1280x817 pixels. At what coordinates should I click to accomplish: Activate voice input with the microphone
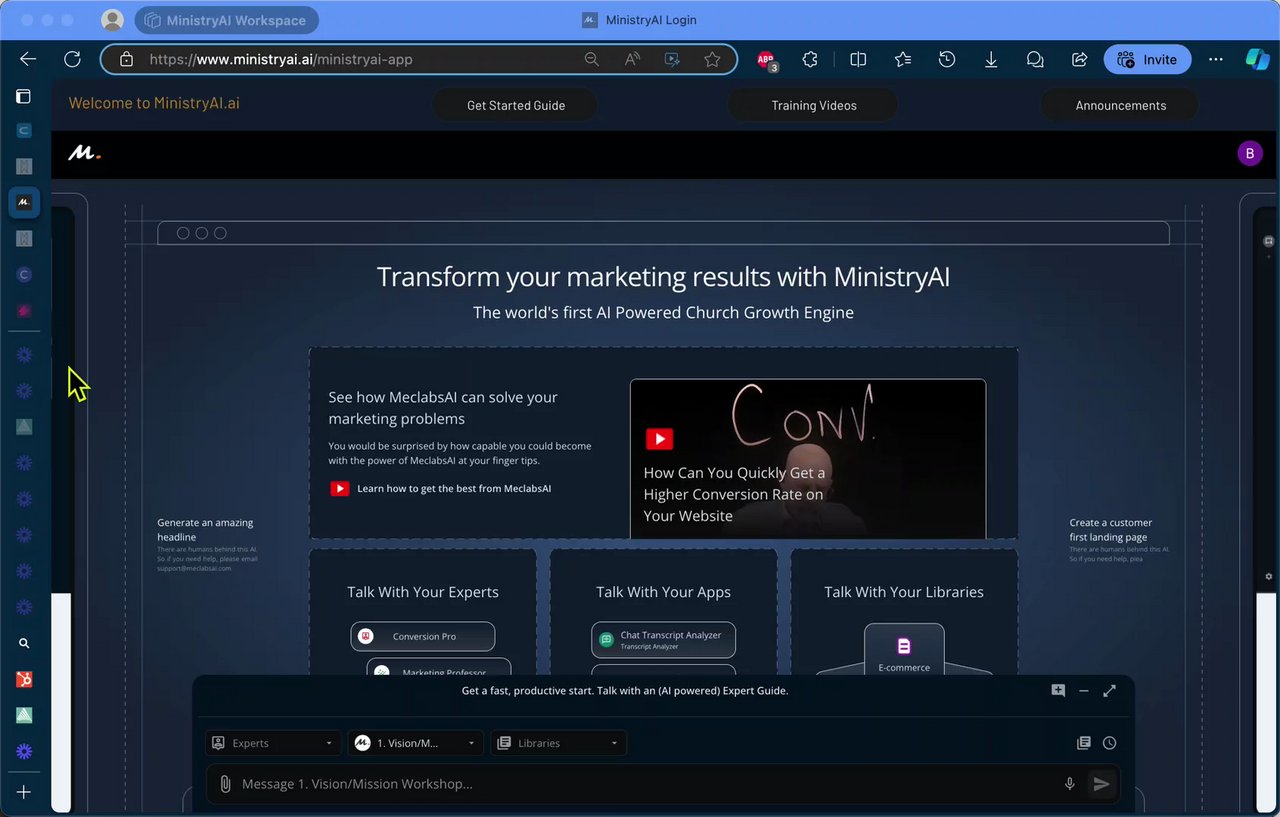pos(1070,784)
